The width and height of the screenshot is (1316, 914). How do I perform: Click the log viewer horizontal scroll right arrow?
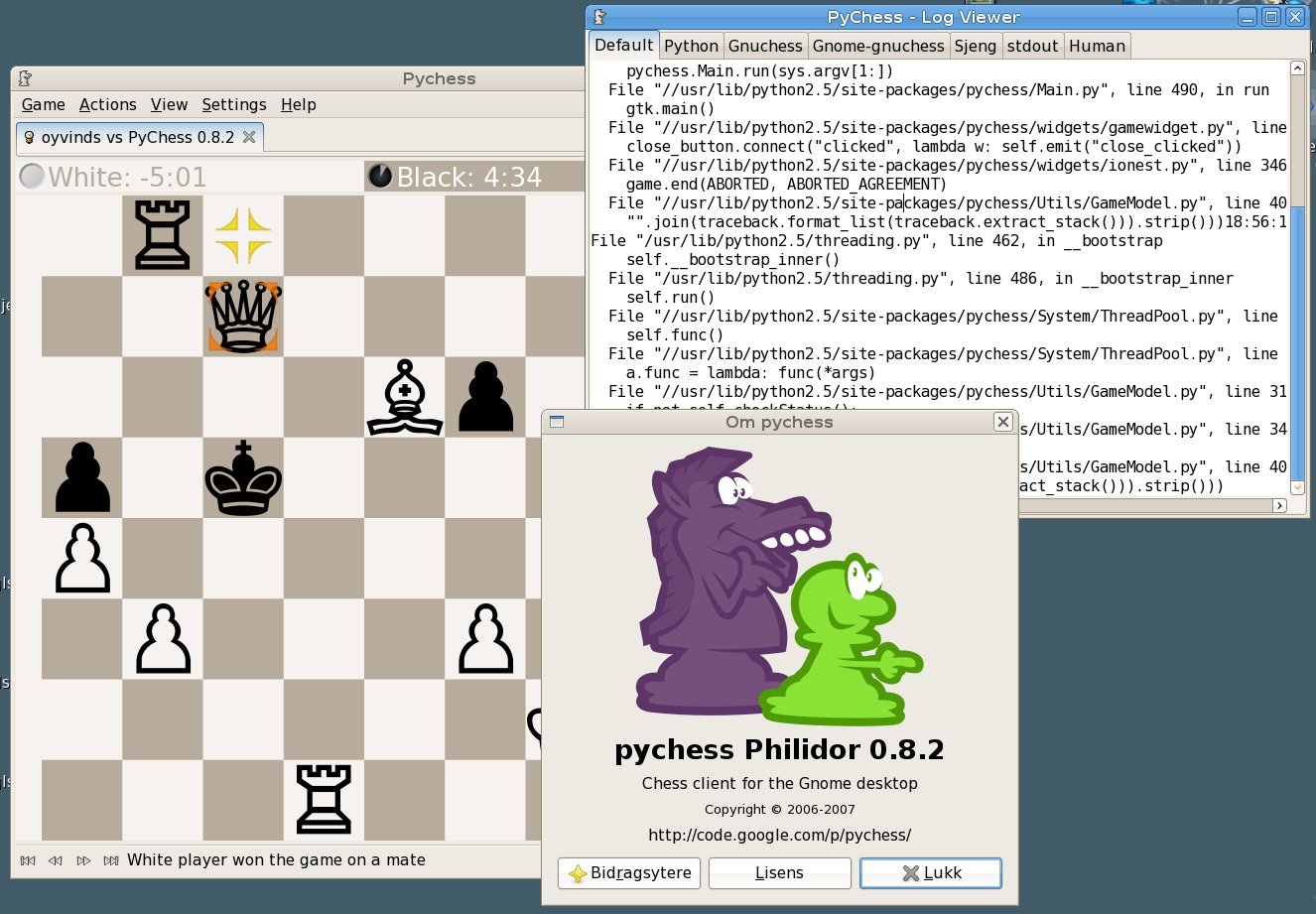click(x=1279, y=505)
